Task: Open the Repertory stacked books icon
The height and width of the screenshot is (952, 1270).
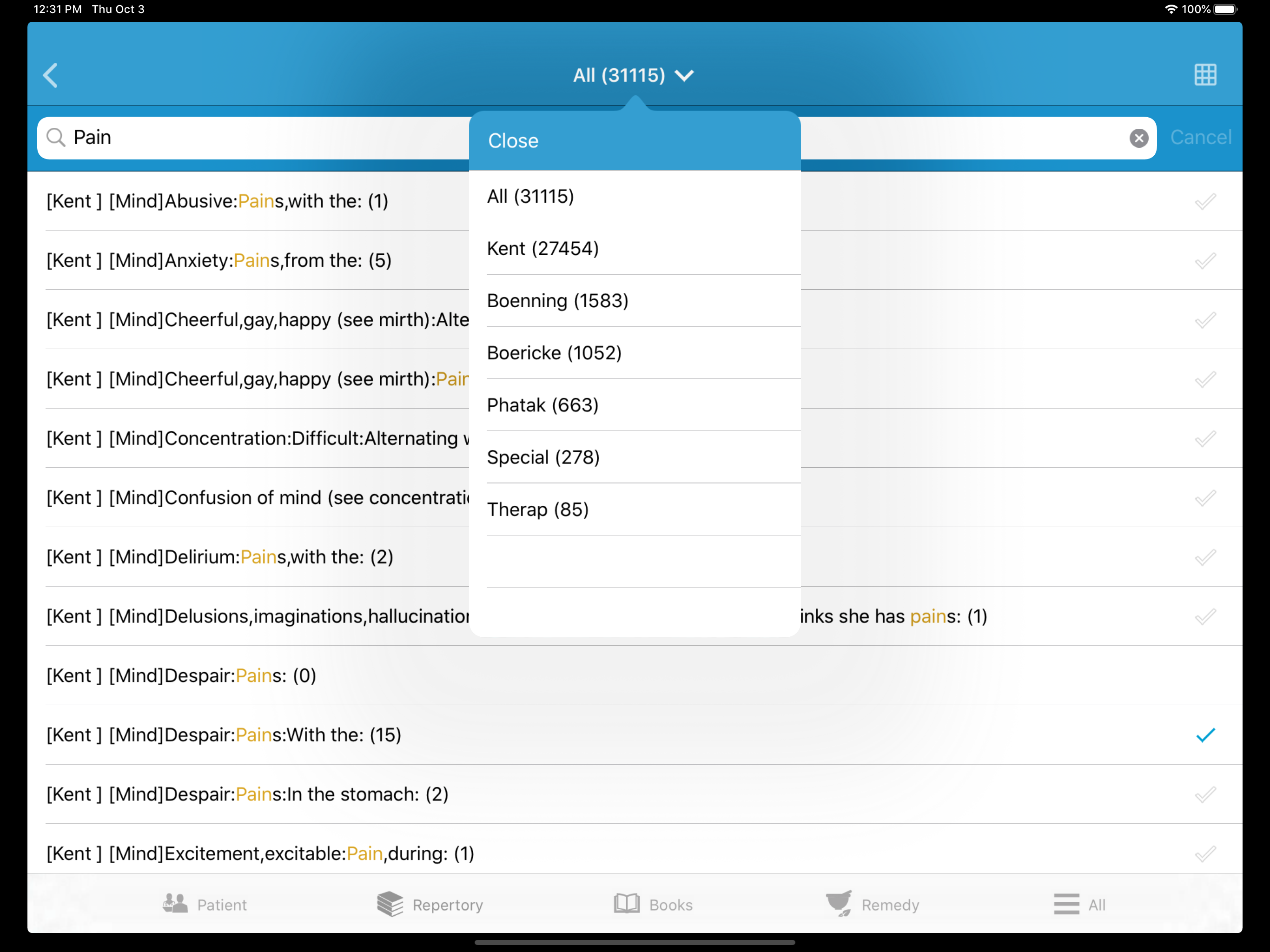Action: pos(390,904)
